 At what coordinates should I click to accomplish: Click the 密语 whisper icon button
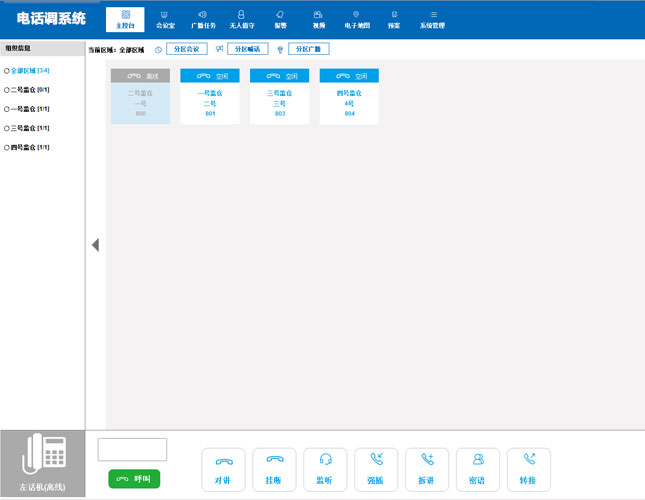point(478,469)
